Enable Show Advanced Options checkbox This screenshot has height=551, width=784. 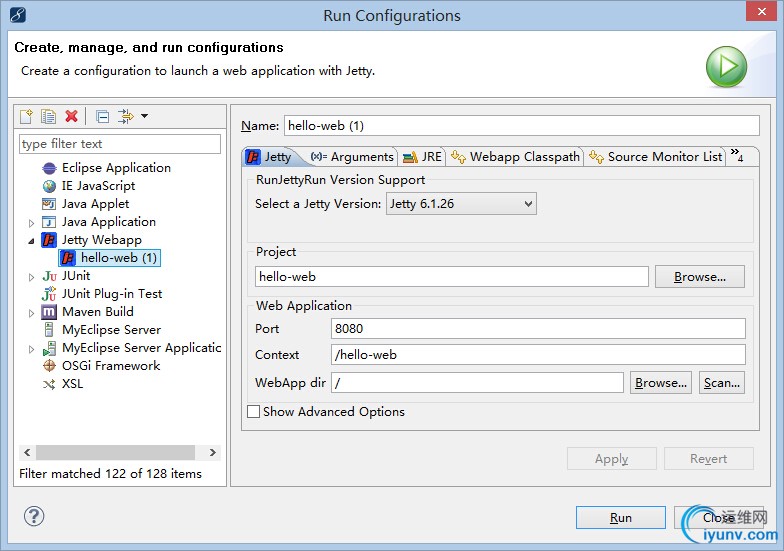pos(254,412)
